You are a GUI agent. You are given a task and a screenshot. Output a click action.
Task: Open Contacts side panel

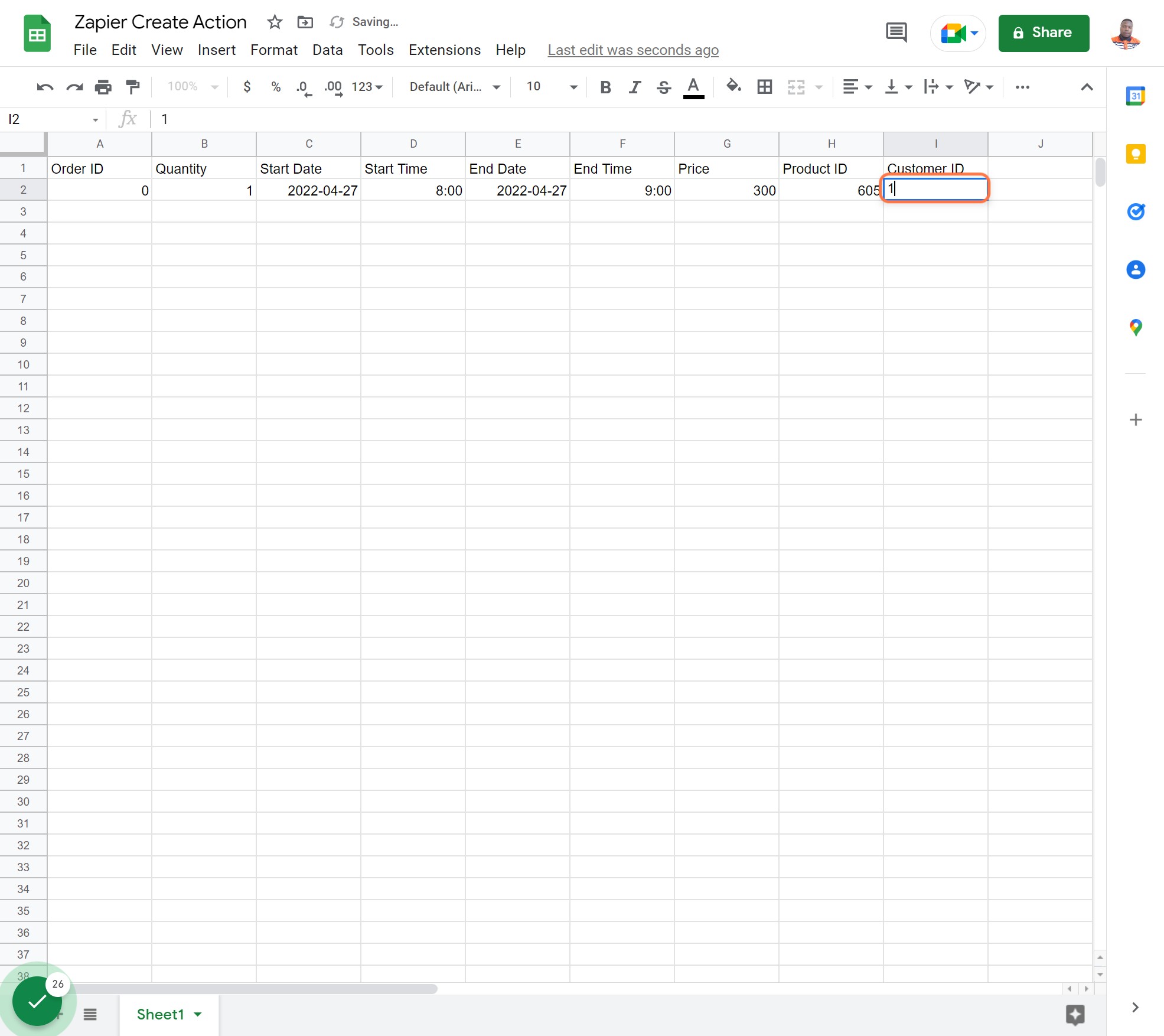[x=1136, y=270]
